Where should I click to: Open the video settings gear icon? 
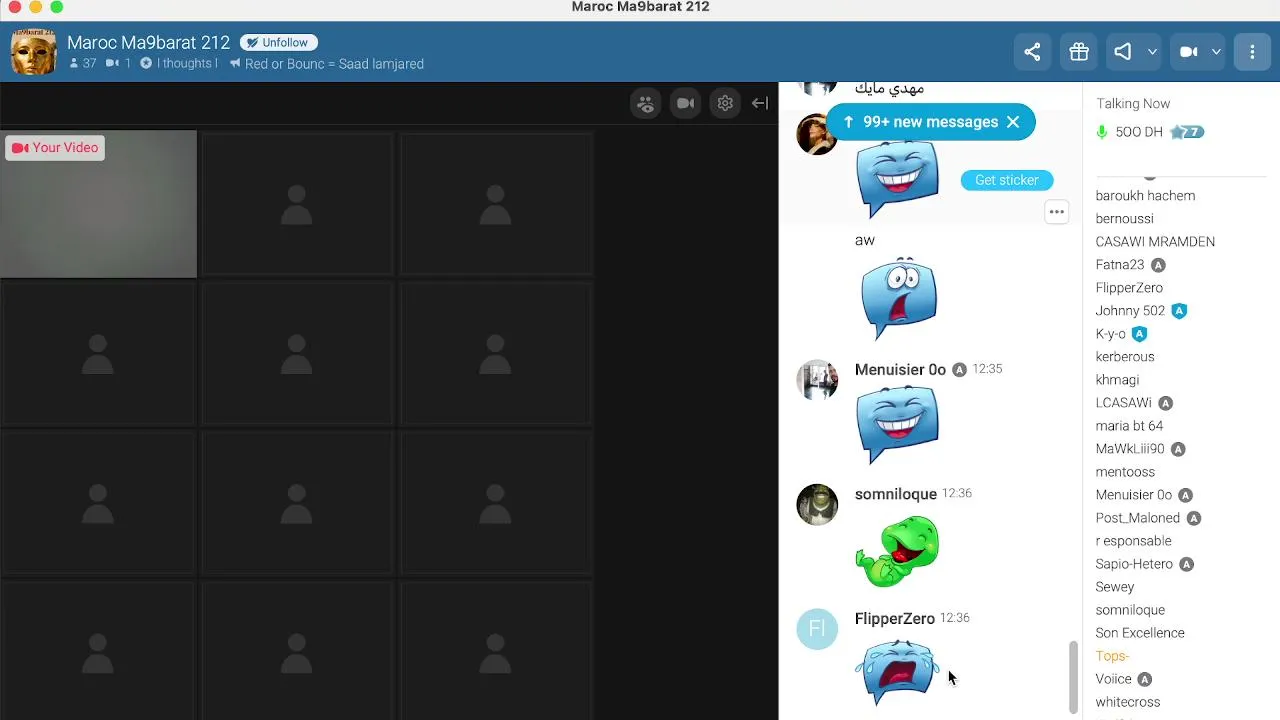(x=725, y=103)
